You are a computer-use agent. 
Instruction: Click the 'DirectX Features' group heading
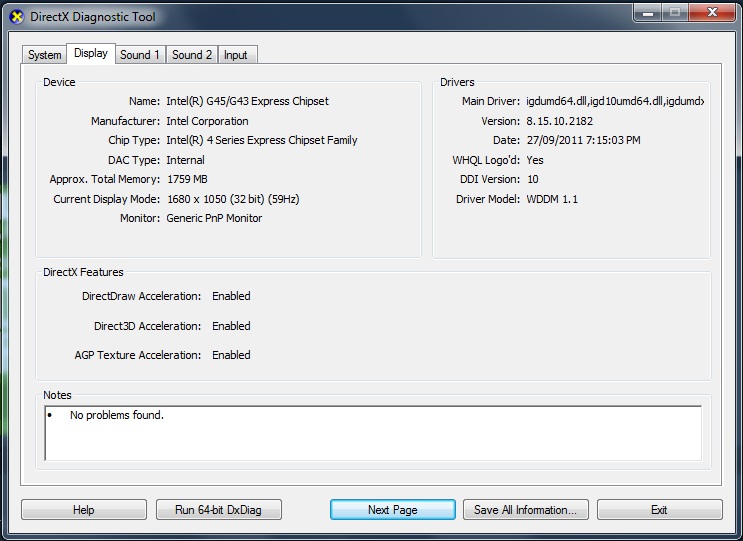(83, 272)
